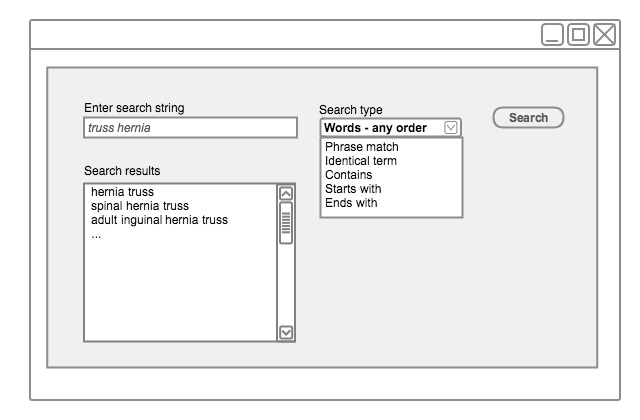Maximize the window
The image size is (640, 420).
tap(579, 35)
